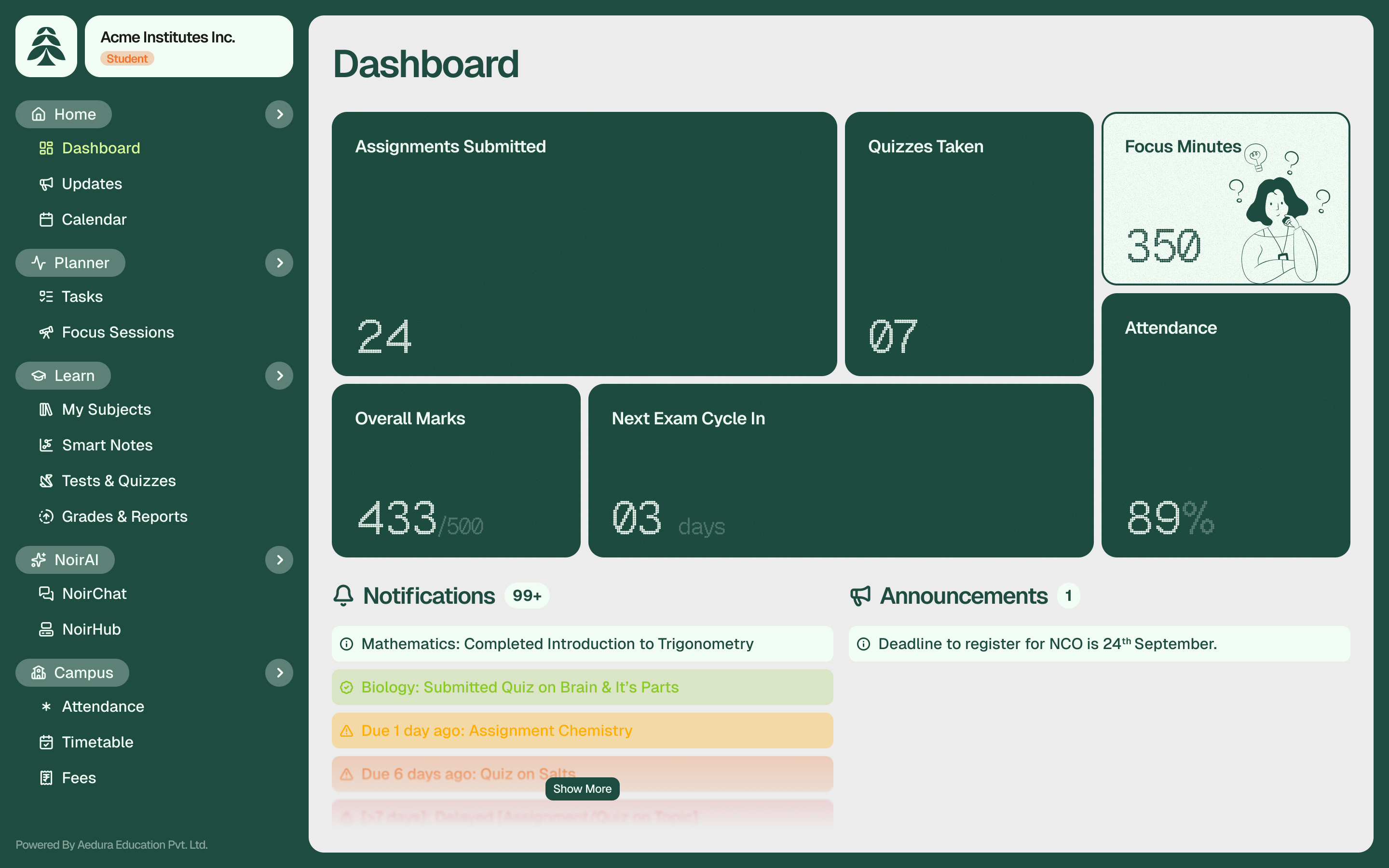Click warning icon on Assignment Chemistry notification

coord(347,731)
